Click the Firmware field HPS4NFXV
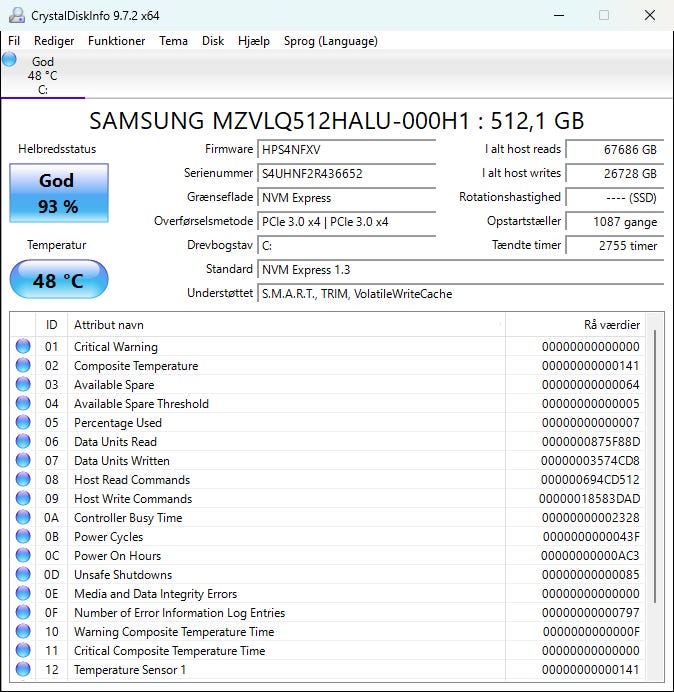 (346, 149)
